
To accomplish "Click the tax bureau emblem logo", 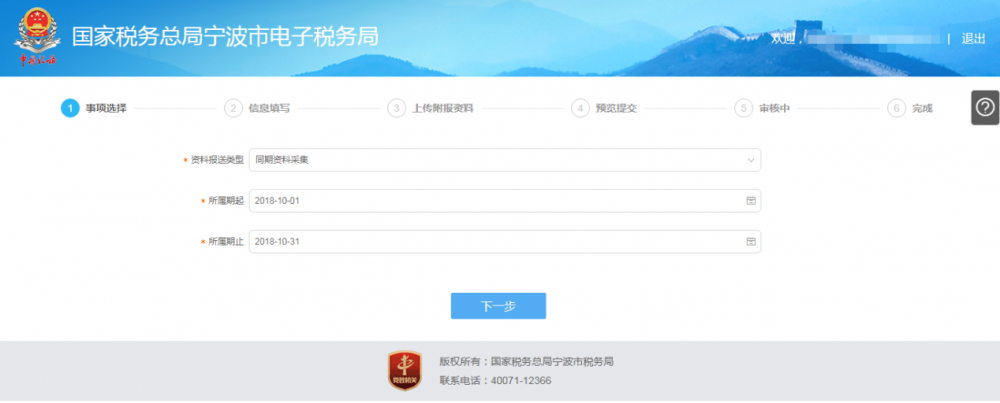I will [38, 37].
